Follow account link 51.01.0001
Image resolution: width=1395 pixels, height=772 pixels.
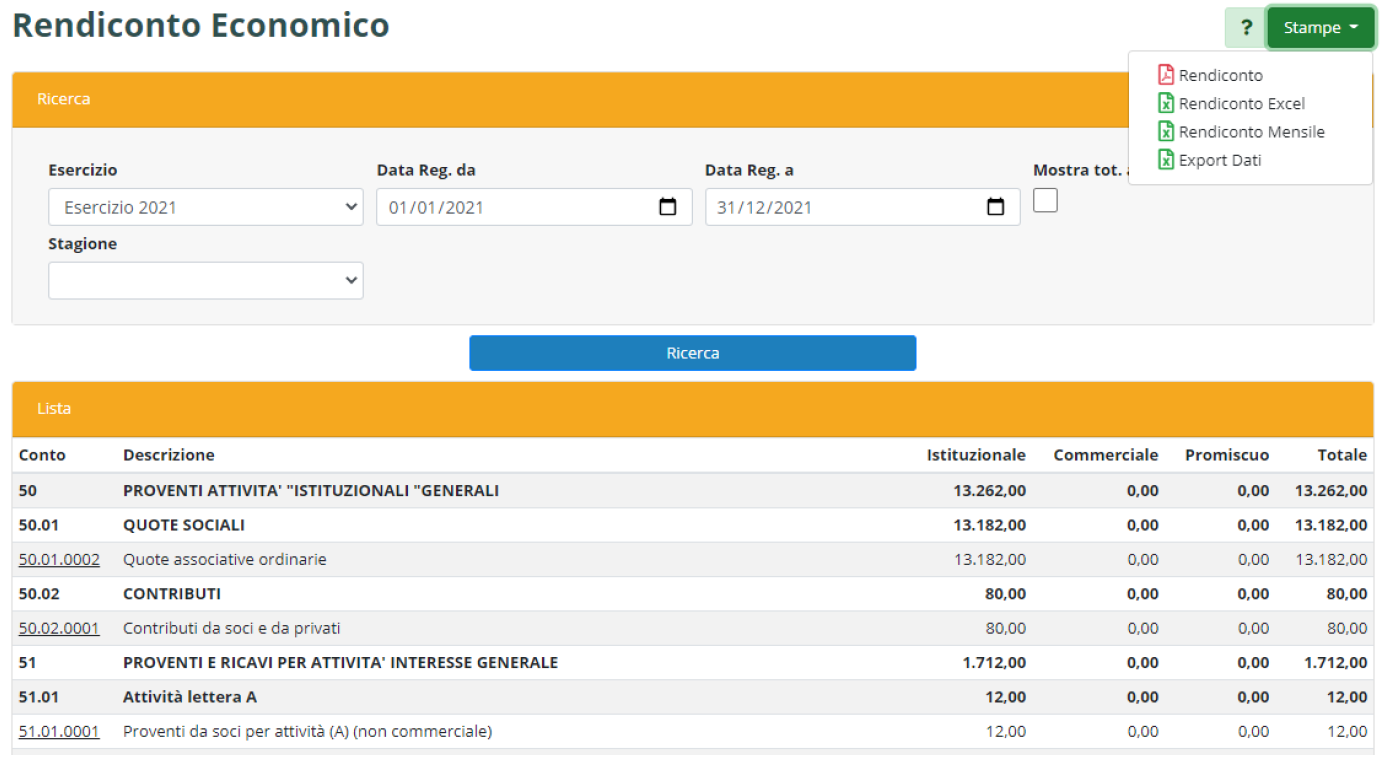59,732
